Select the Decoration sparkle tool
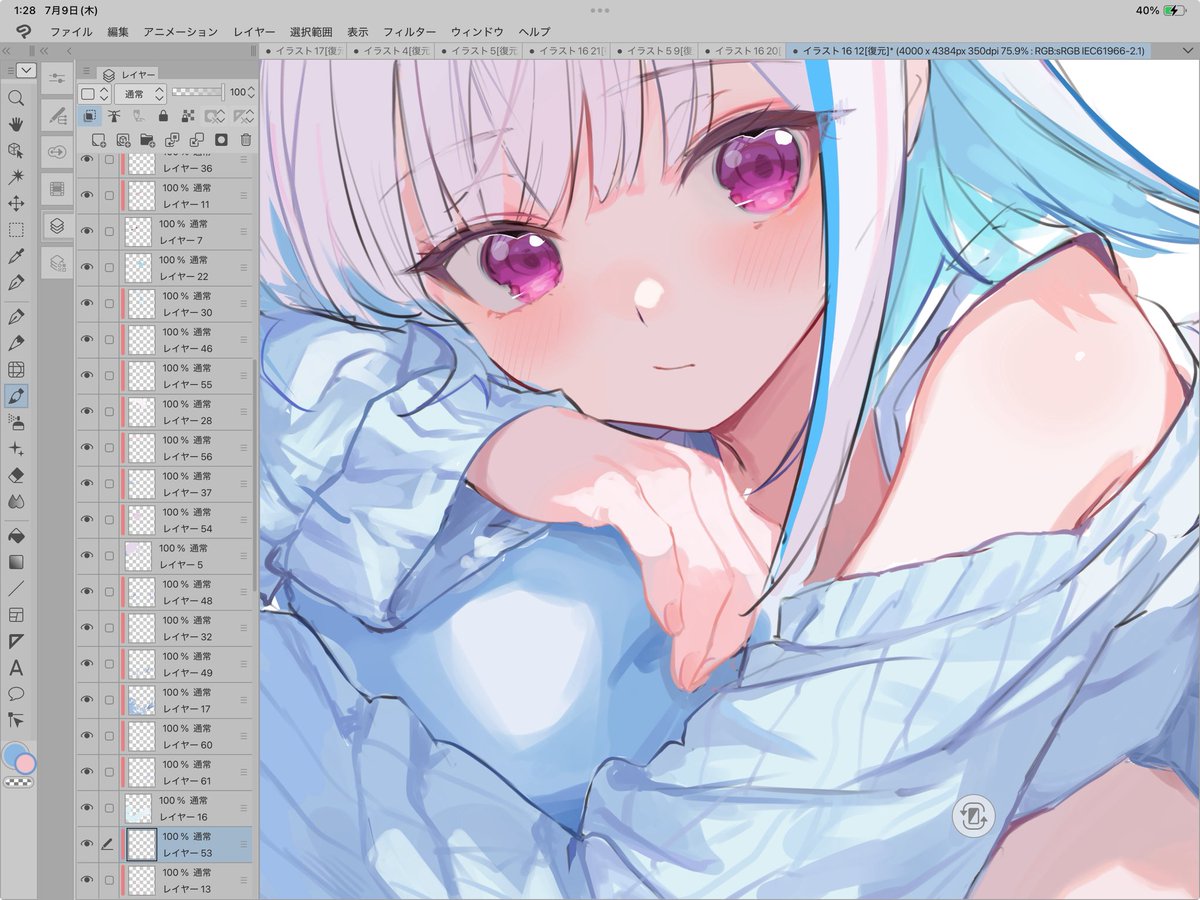This screenshot has height=900, width=1200. click(x=16, y=449)
